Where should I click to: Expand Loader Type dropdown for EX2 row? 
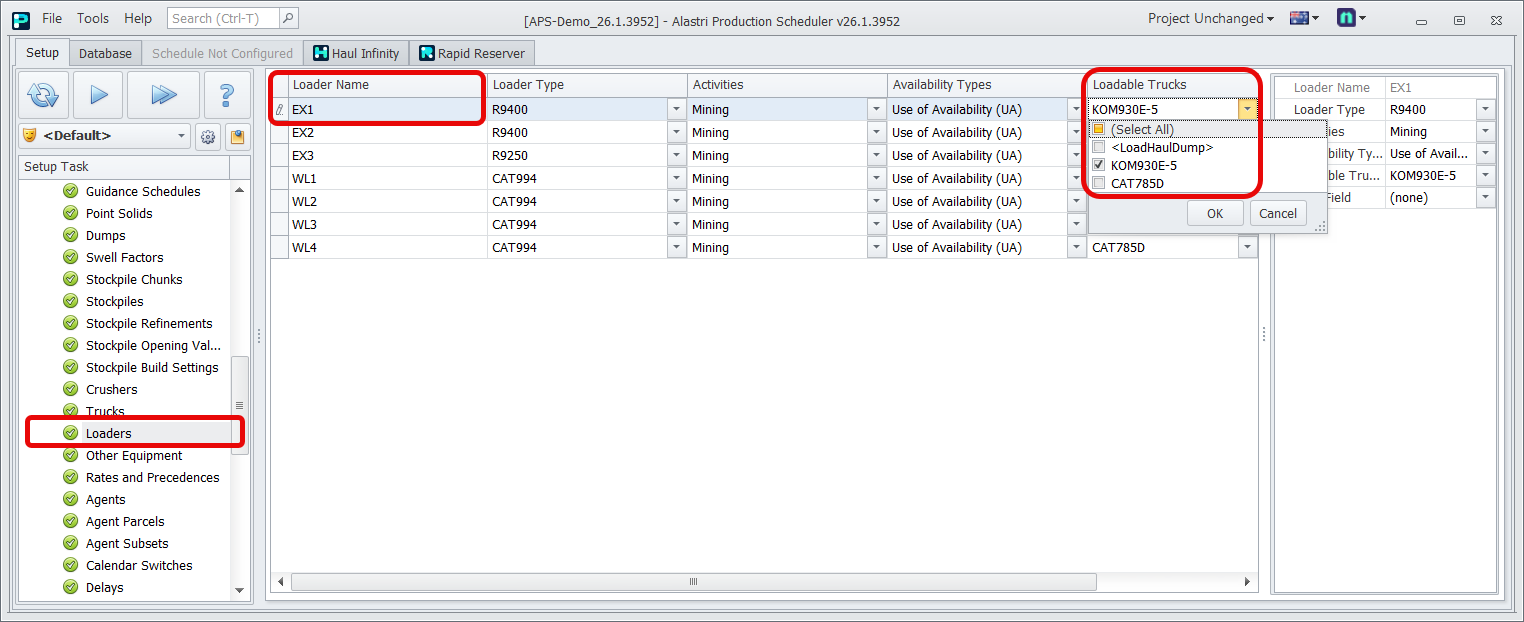point(677,133)
